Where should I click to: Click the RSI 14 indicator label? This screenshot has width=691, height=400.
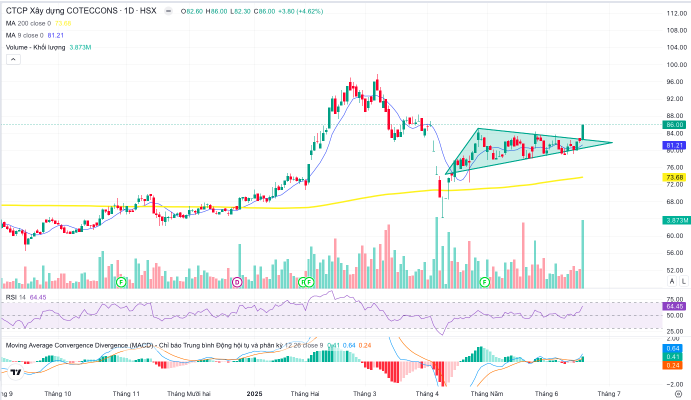click(x=16, y=297)
